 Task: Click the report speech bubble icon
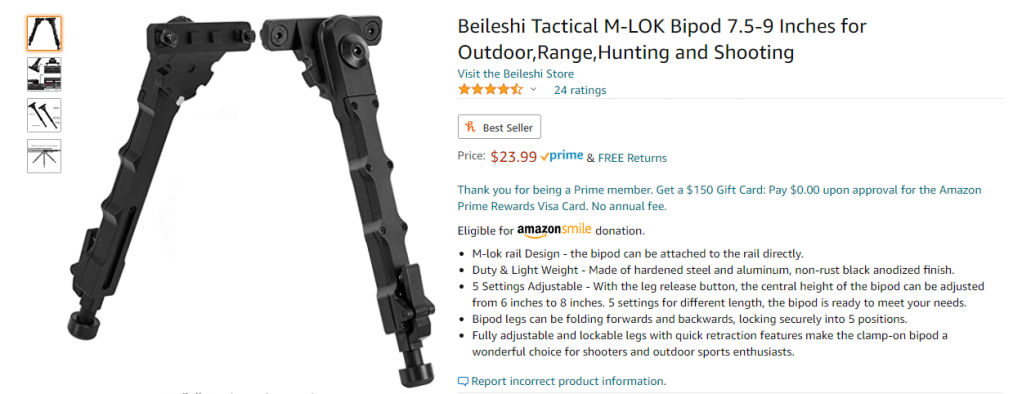coord(463,381)
